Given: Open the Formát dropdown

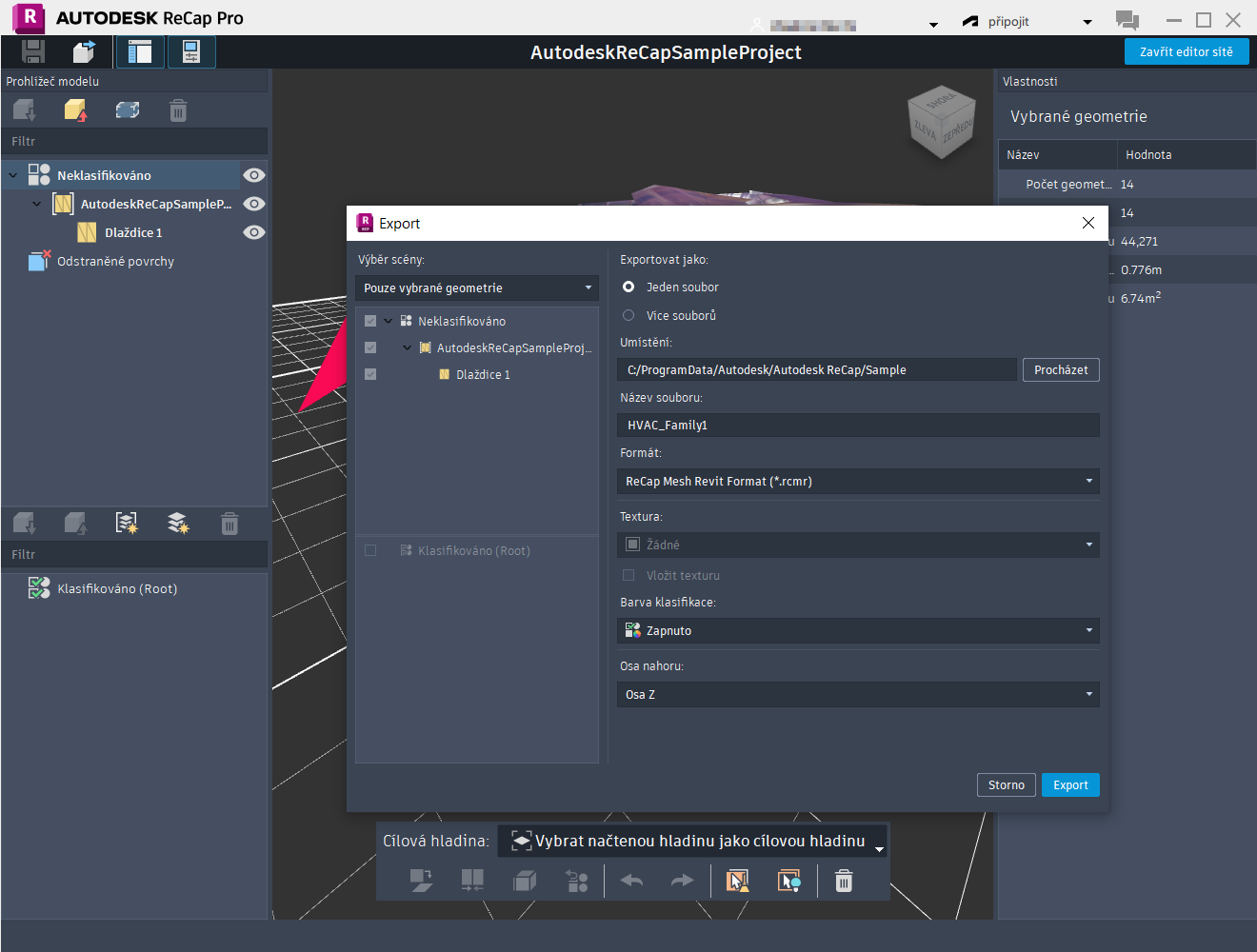Looking at the screenshot, I should [x=857, y=482].
